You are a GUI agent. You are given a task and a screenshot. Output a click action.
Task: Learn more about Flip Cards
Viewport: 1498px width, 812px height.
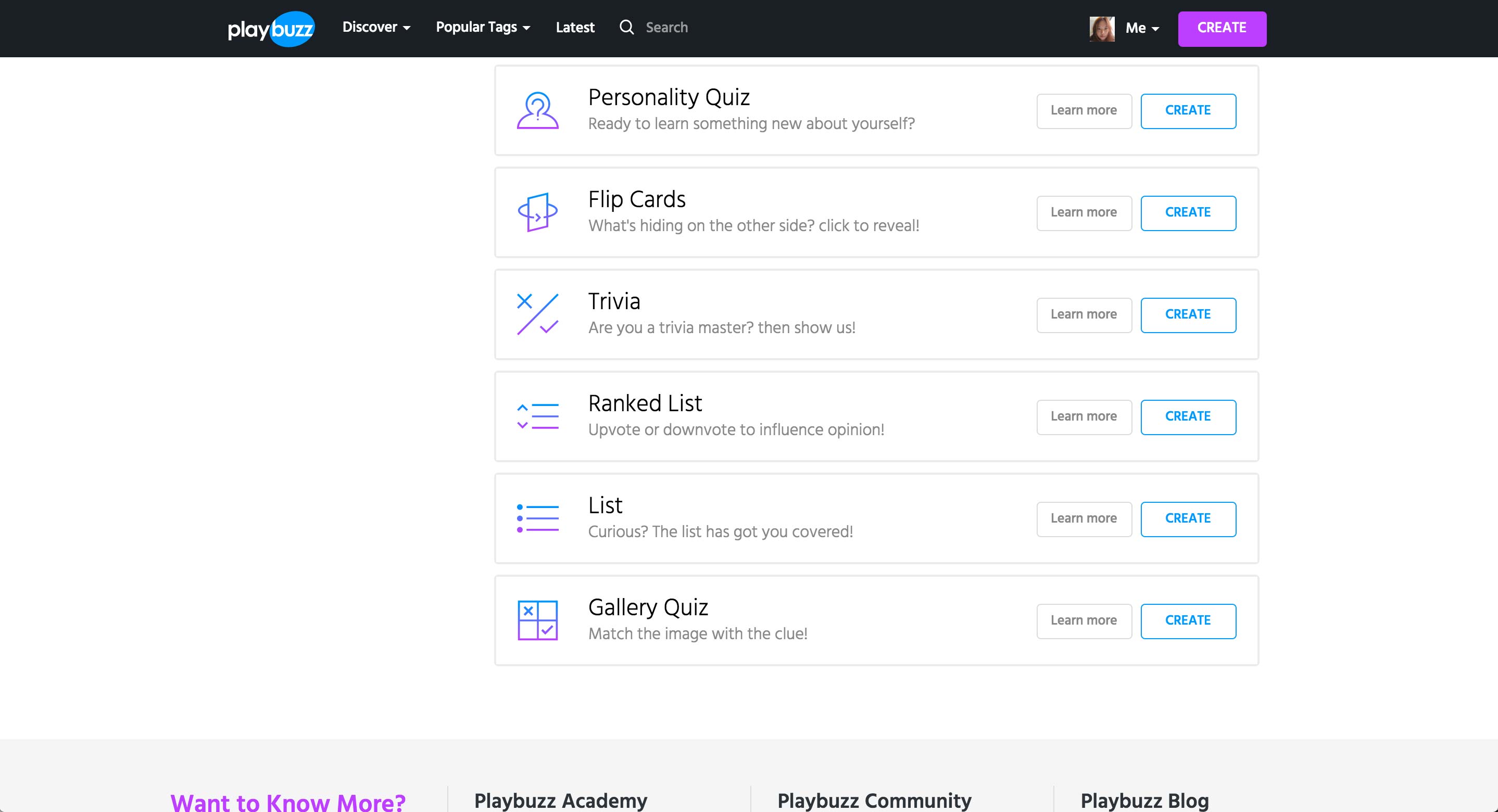coord(1084,213)
